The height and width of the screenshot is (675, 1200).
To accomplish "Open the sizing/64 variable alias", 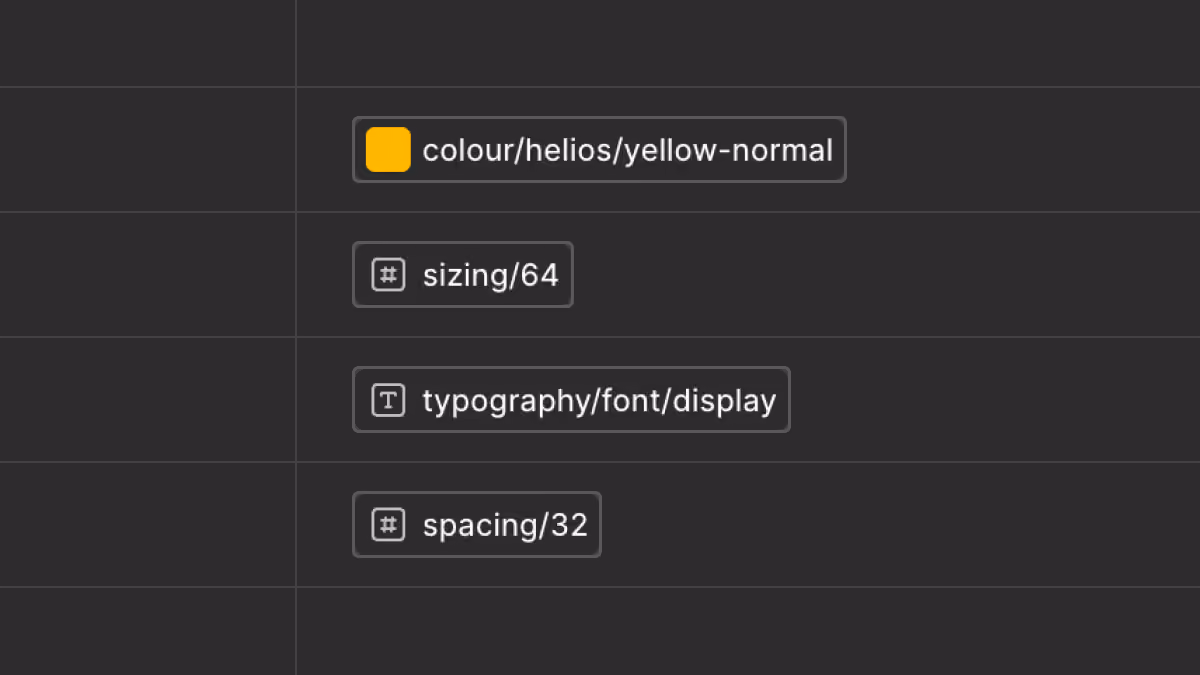I will [463, 275].
